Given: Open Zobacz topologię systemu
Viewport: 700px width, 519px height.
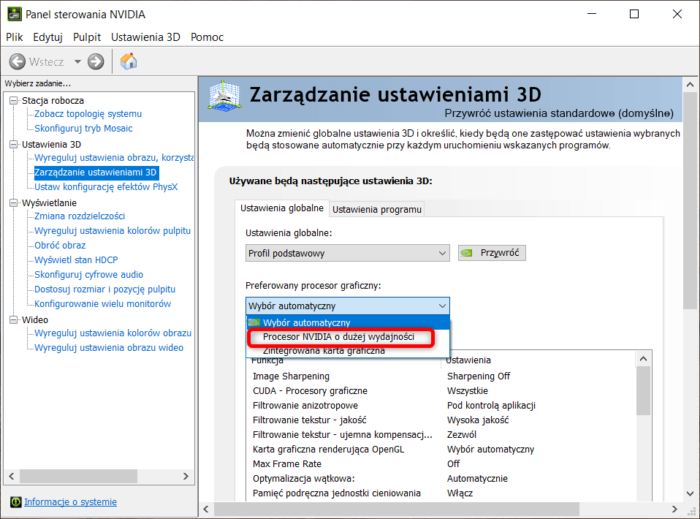Looking at the screenshot, I should pyautogui.click(x=88, y=114).
